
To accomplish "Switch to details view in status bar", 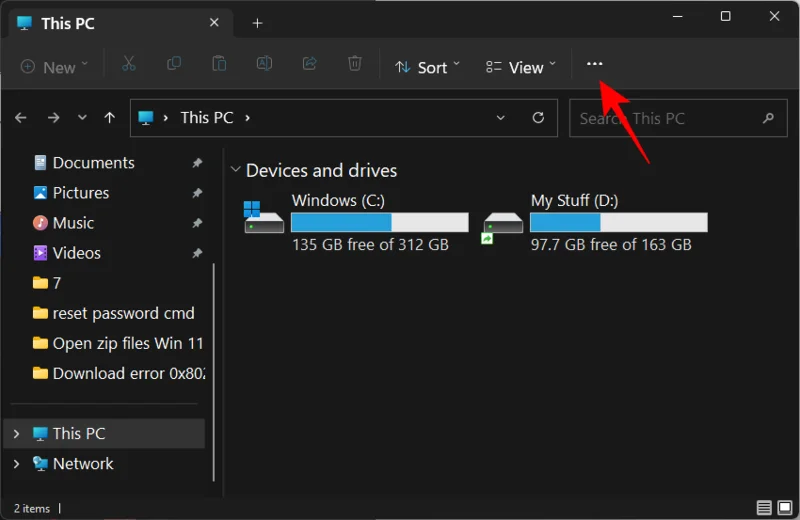I will tap(764, 508).
